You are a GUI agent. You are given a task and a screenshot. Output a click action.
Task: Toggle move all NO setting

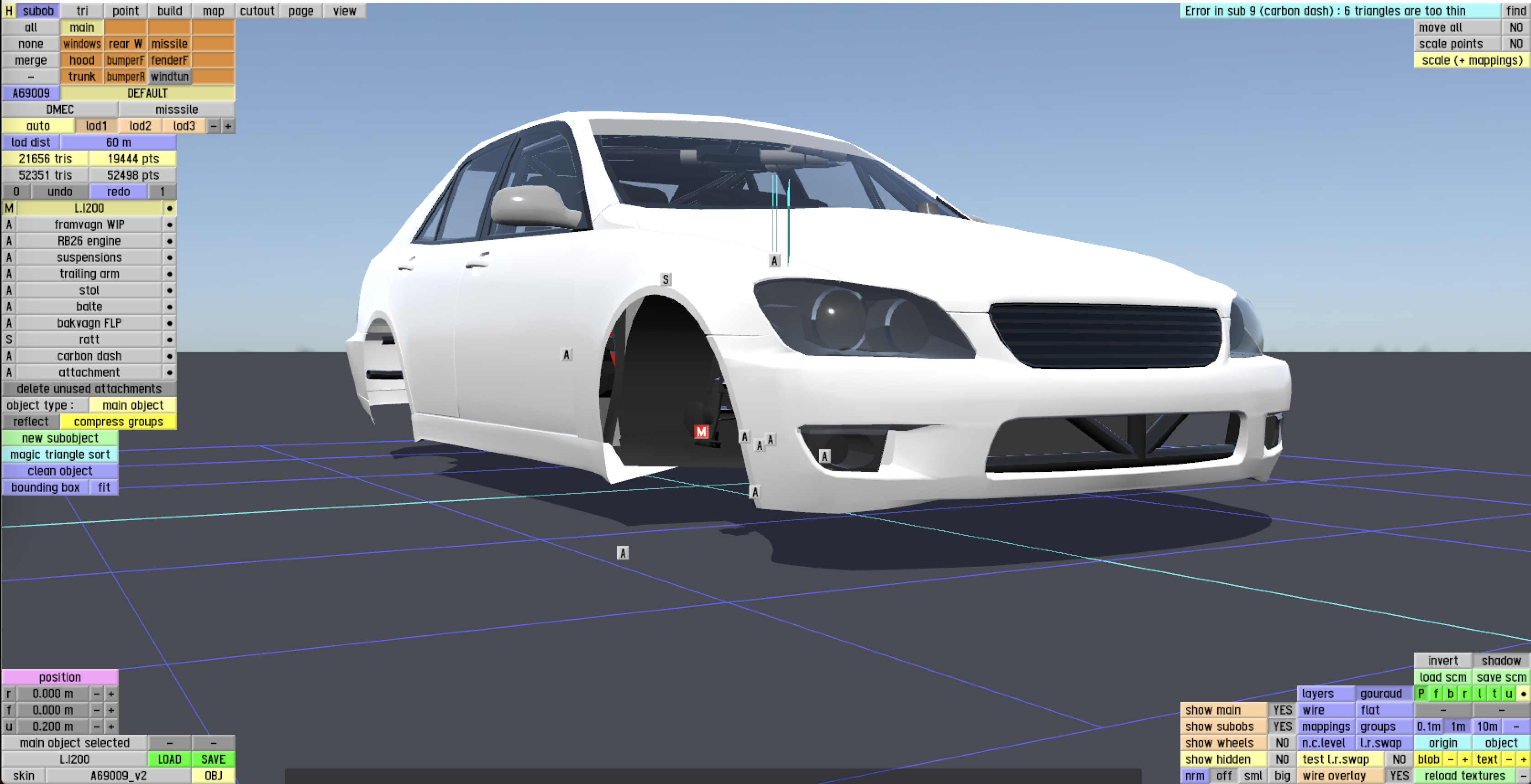1515,27
